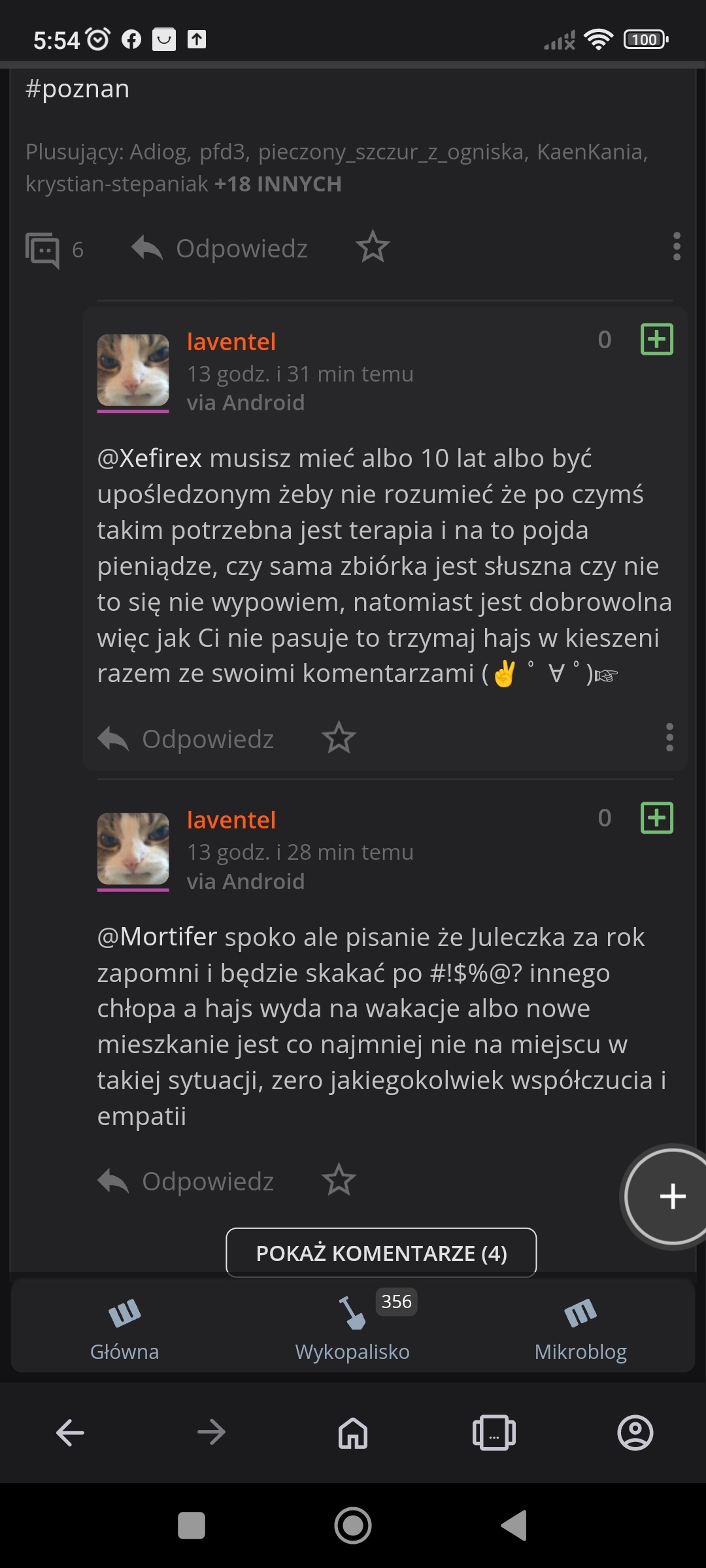
Task: Go to the browser home page icon
Action: (x=353, y=1433)
